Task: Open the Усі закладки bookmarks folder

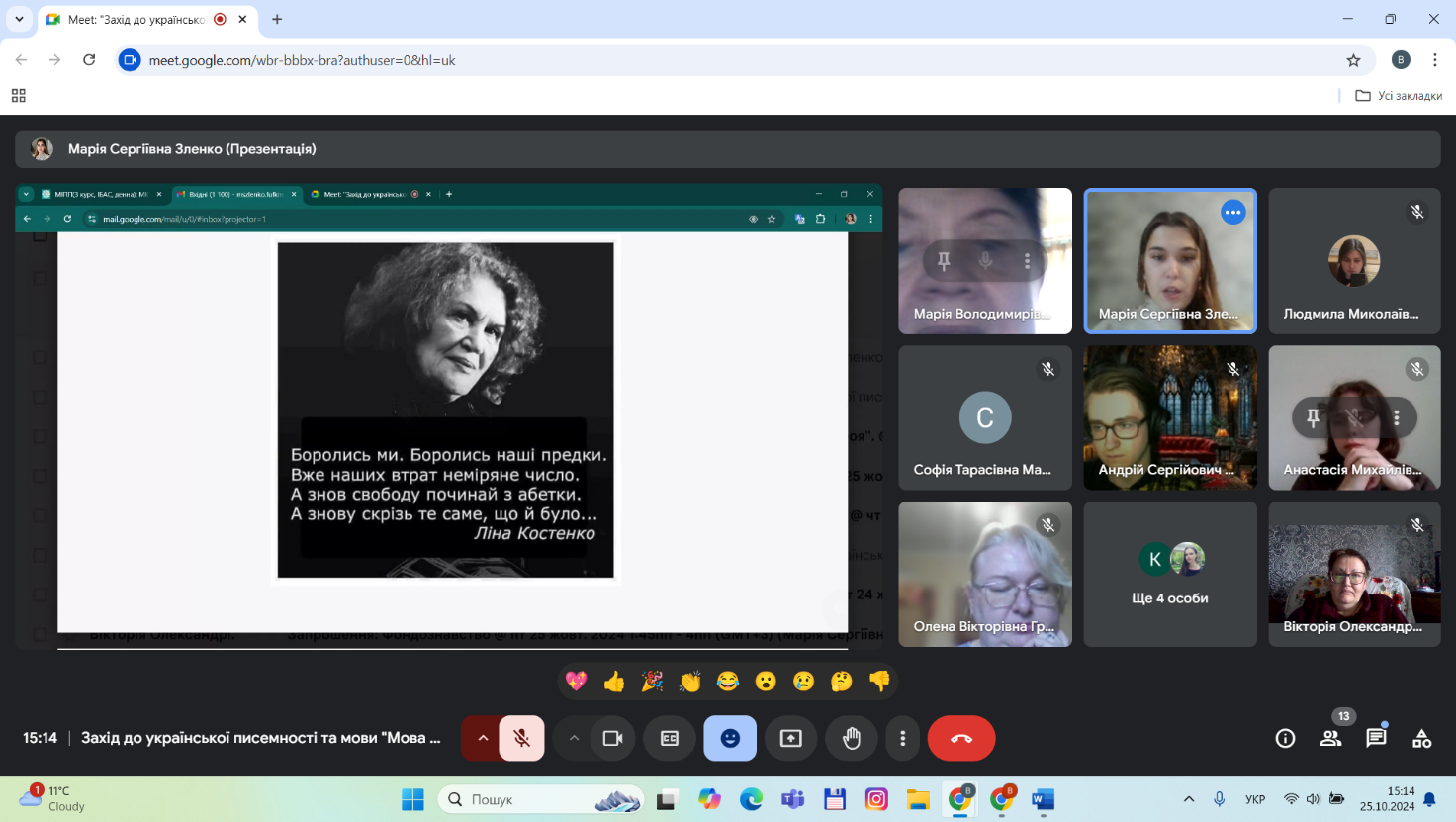Action: [1399, 96]
